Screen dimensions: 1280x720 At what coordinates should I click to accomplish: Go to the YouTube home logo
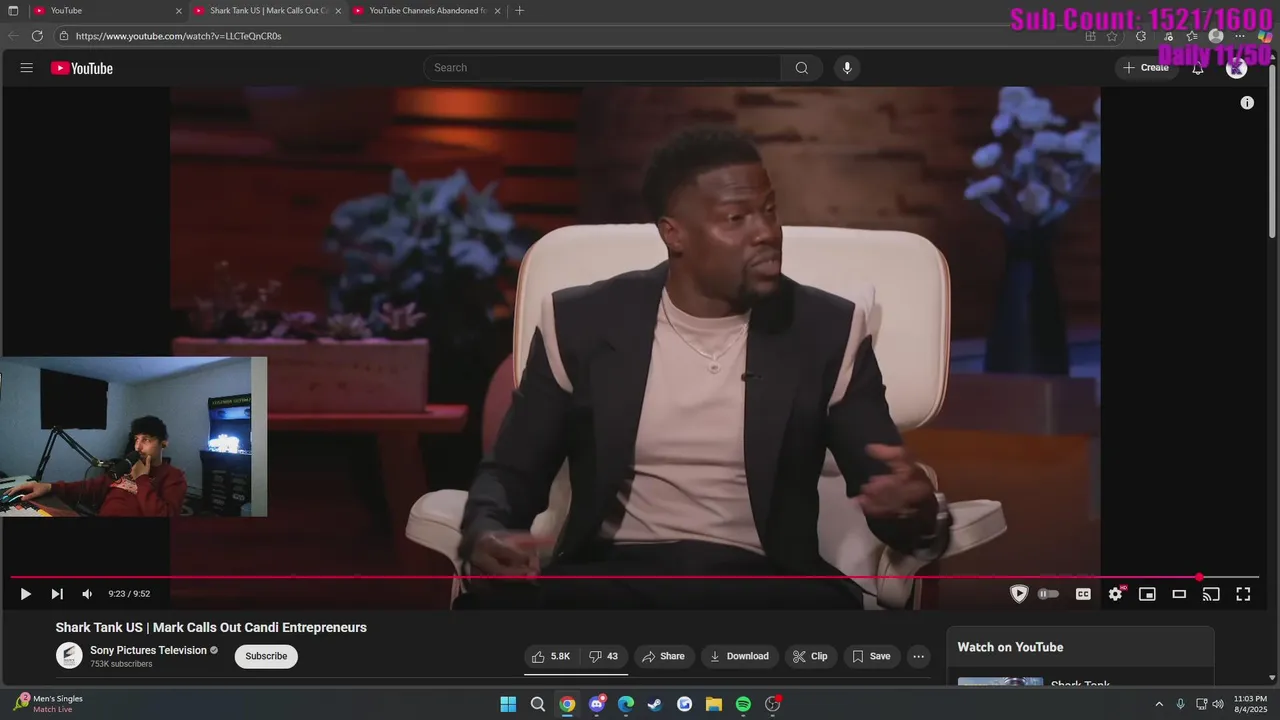pyautogui.click(x=82, y=68)
